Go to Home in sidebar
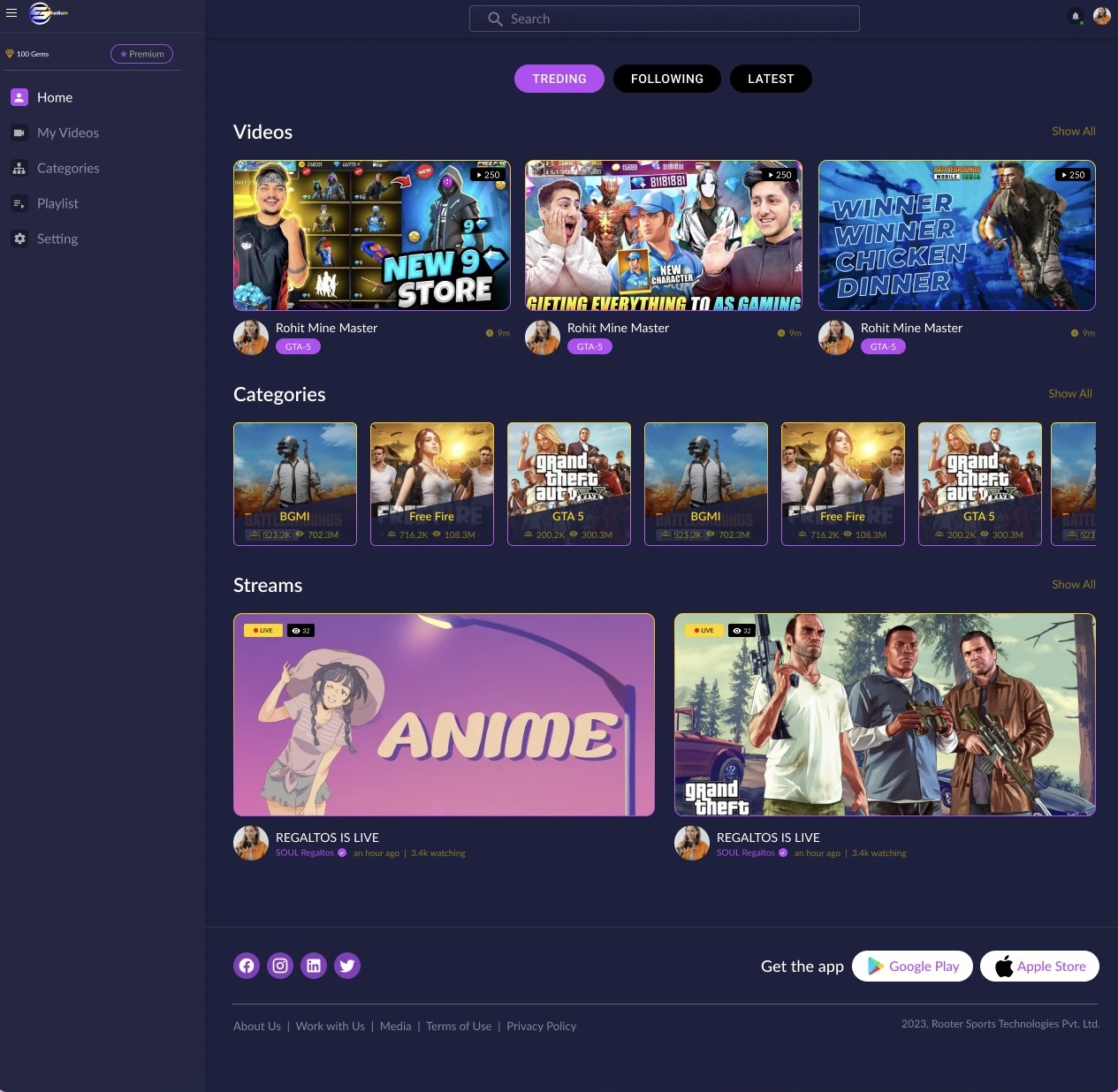 click(x=55, y=97)
